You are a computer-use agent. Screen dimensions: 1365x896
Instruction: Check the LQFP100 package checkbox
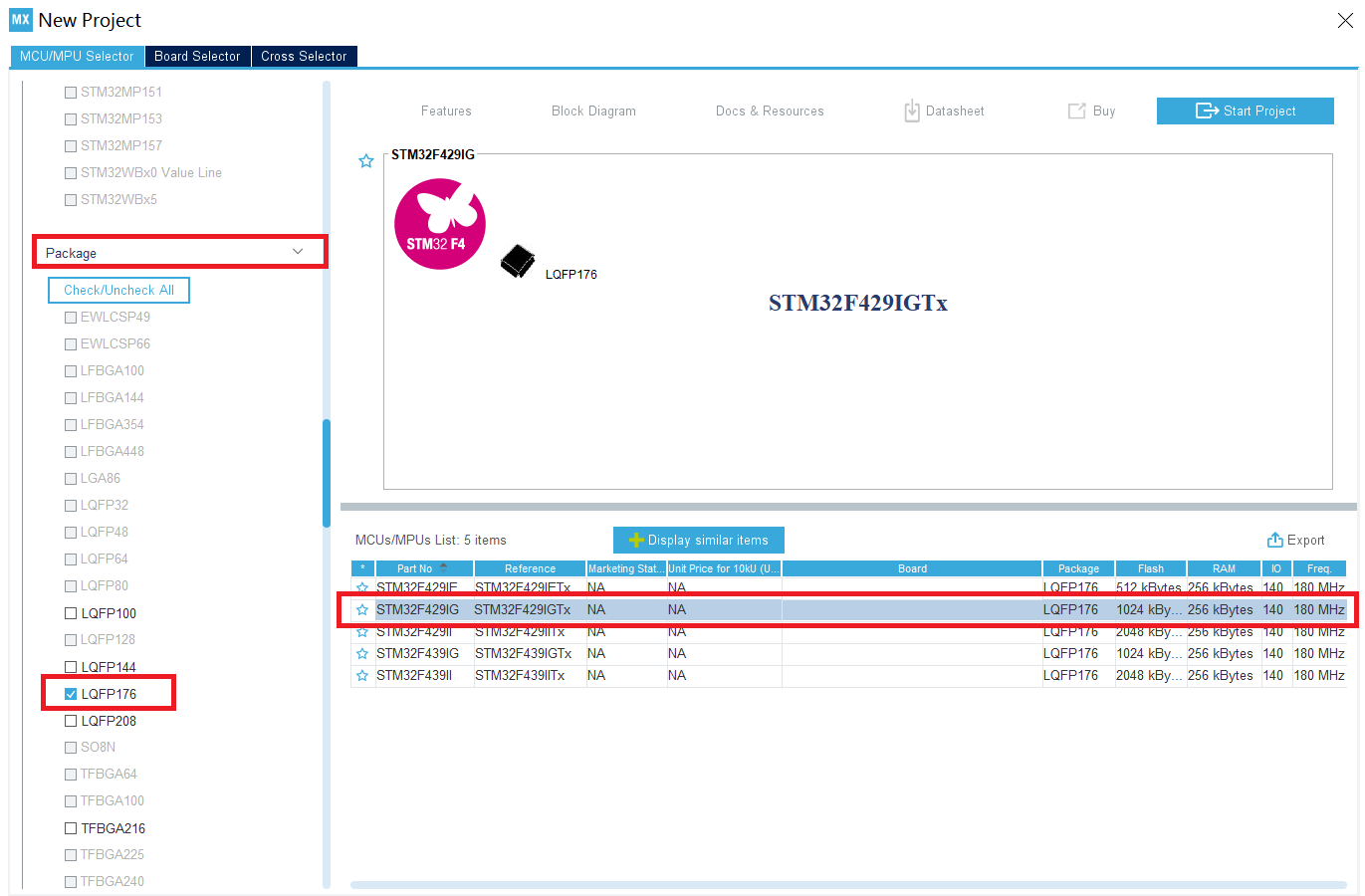71,613
